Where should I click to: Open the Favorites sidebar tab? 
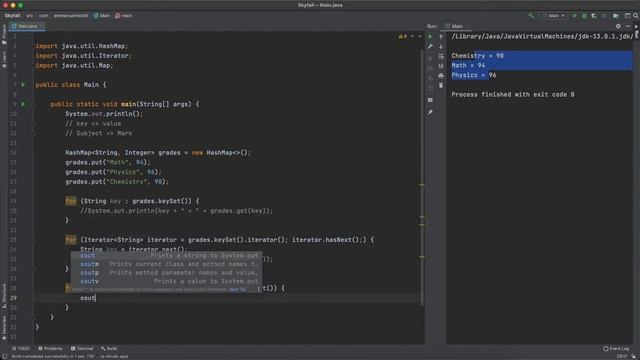pyautogui.click(x=4, y=329)
